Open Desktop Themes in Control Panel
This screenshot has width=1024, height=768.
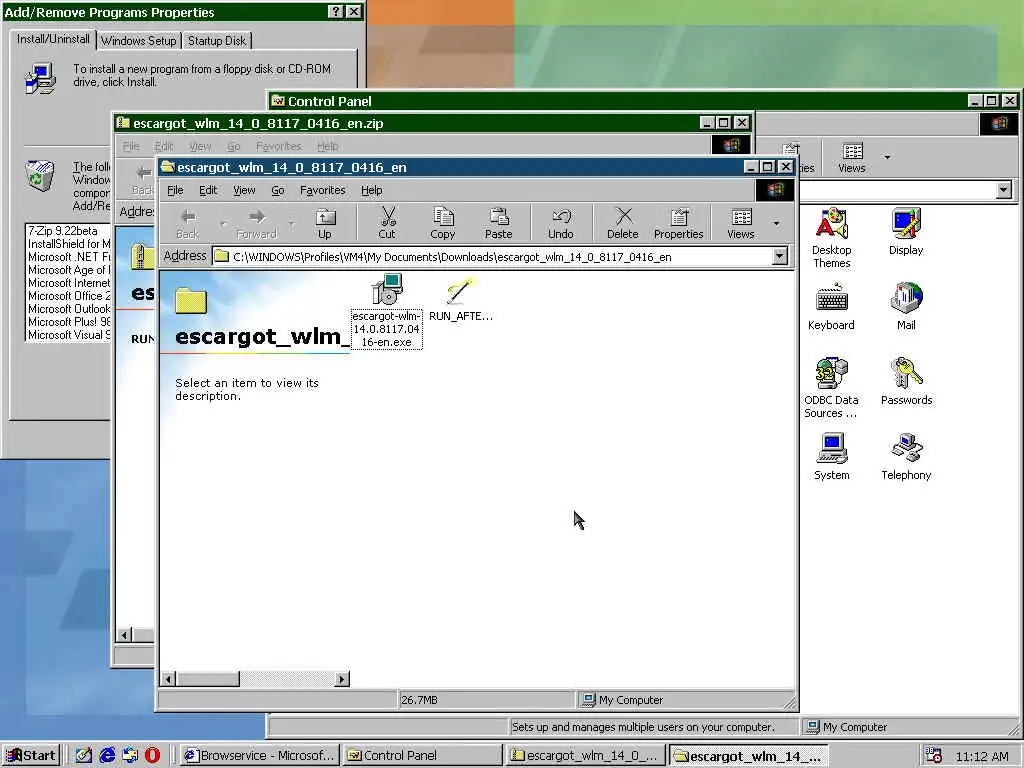(831, 238)
